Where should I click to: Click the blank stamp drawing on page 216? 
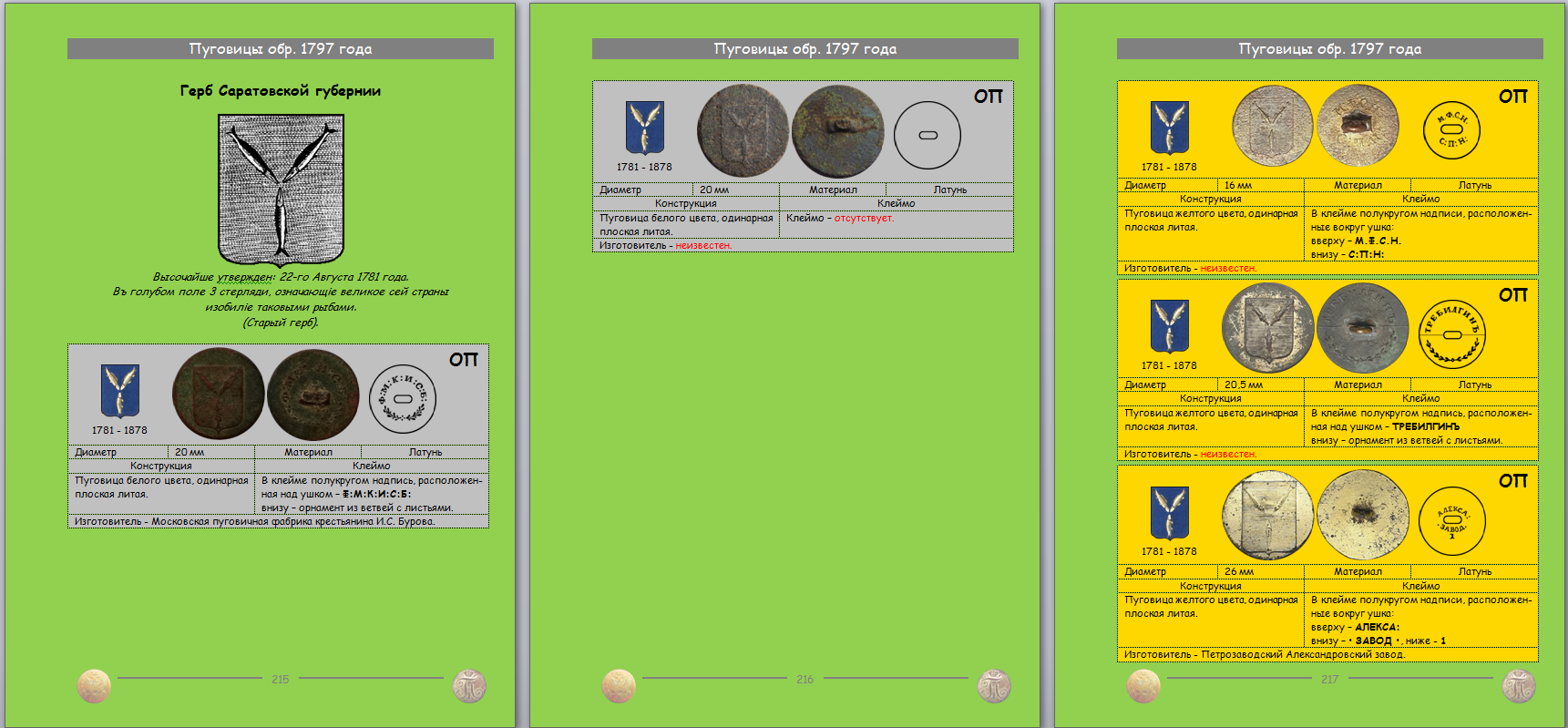(x=927, y=135)
